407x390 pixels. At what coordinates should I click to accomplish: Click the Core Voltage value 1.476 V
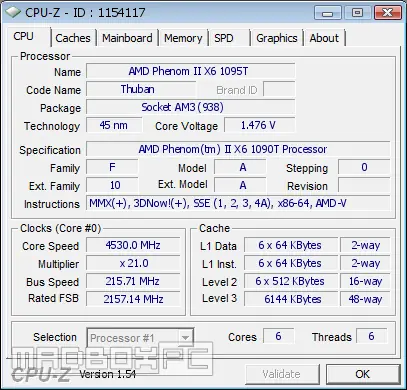[x=260, y=125]
